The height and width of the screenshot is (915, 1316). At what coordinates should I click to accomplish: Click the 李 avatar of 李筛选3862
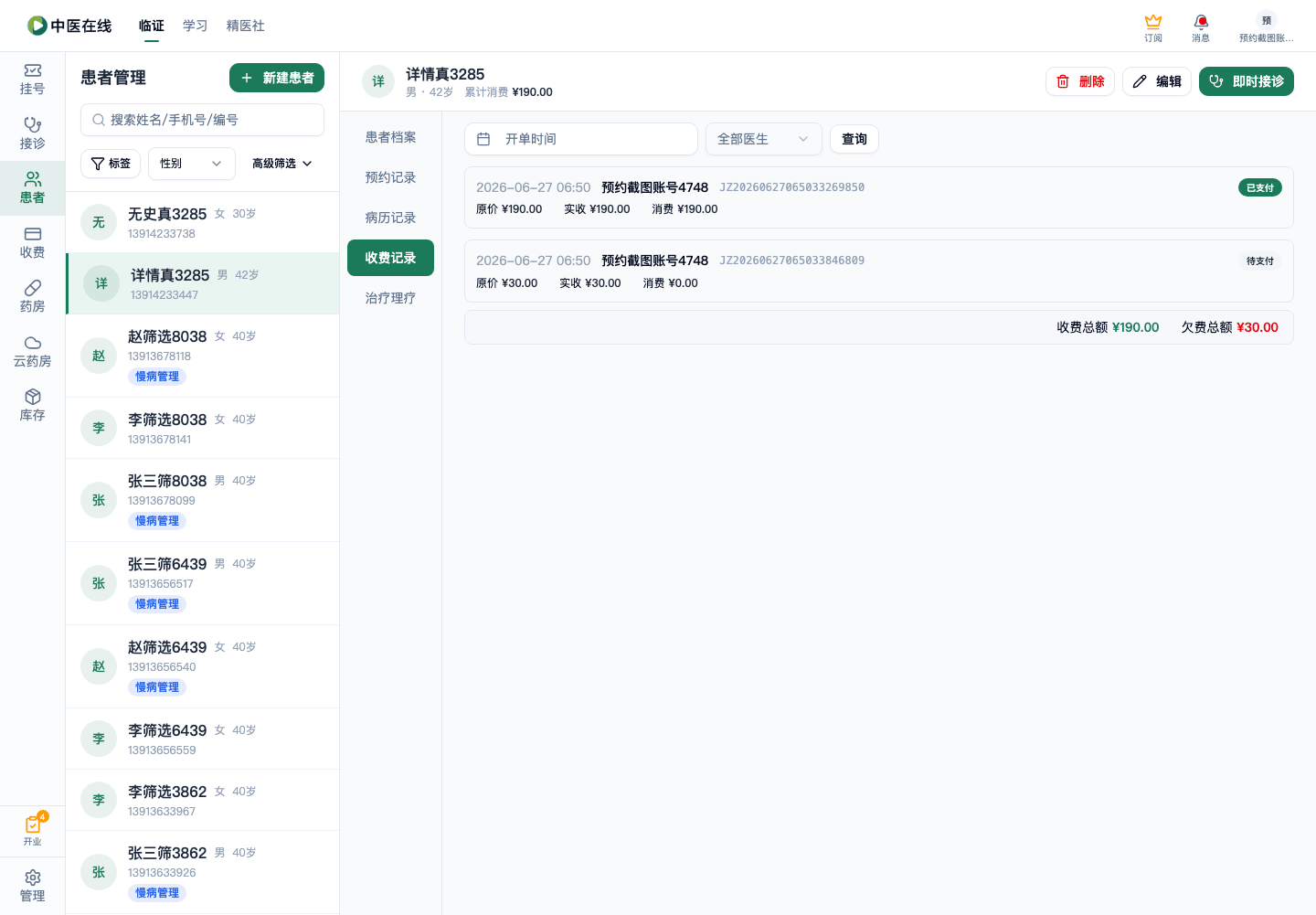[x=99, y=800]
